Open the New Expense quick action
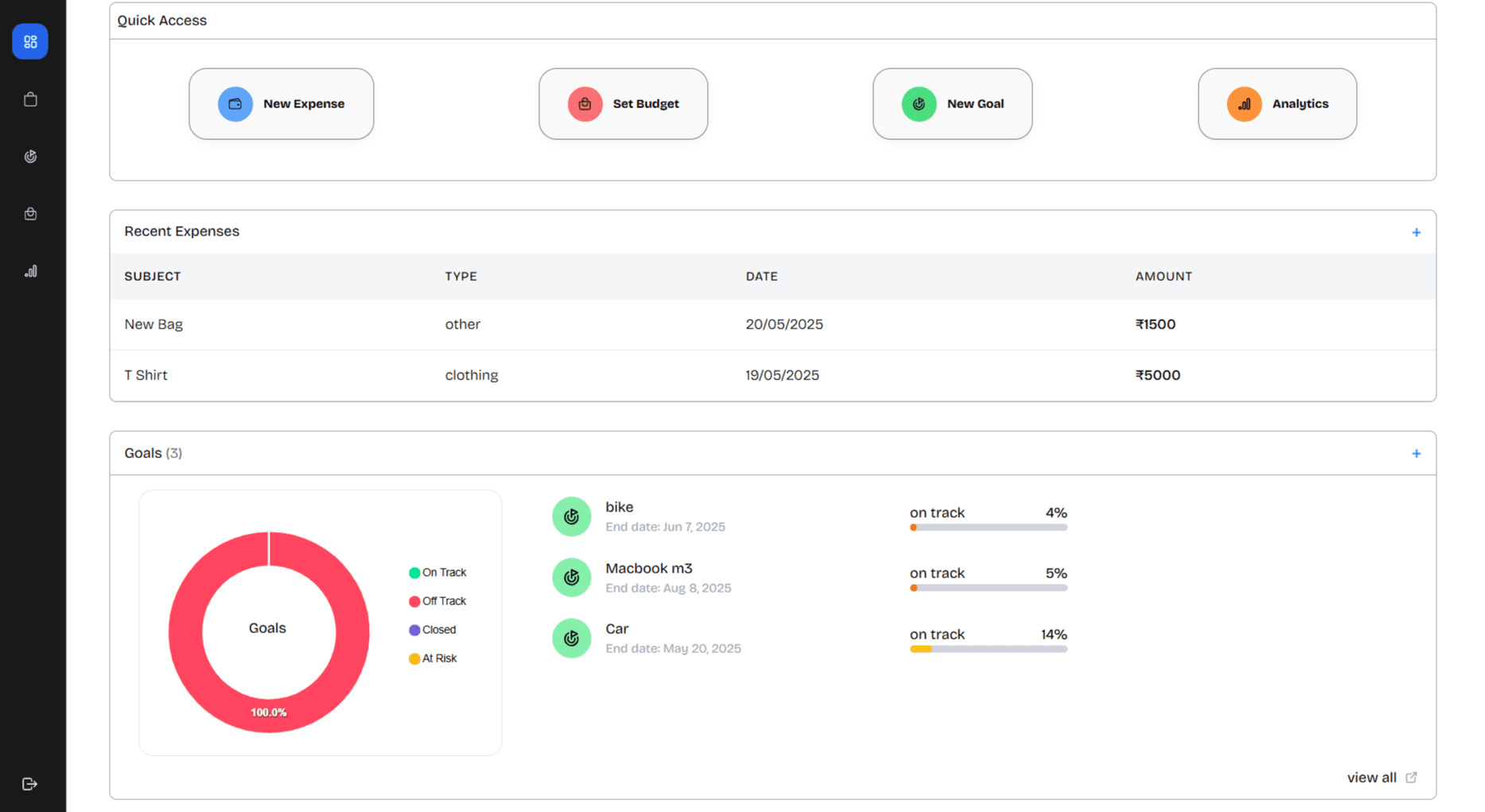This screenshot has height=812, width=1485. [281, 103]
